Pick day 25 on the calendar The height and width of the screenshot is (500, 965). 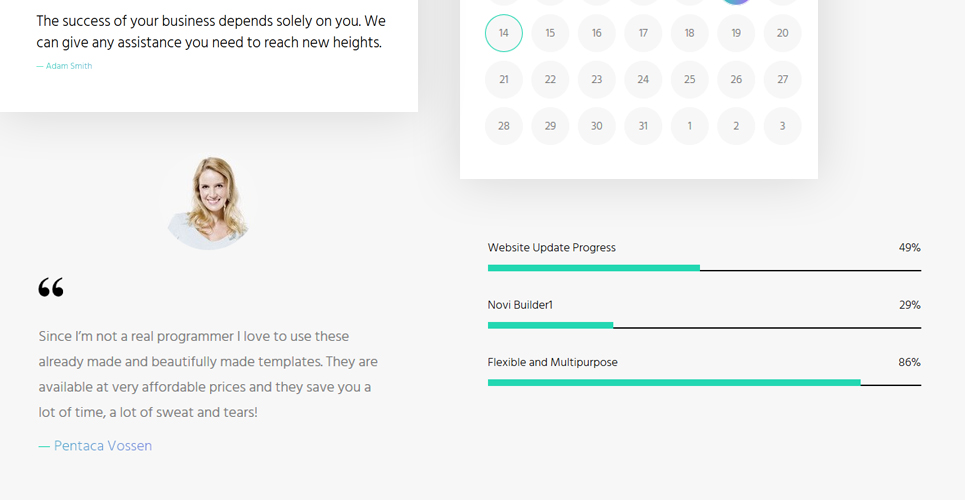coord(689,79)
